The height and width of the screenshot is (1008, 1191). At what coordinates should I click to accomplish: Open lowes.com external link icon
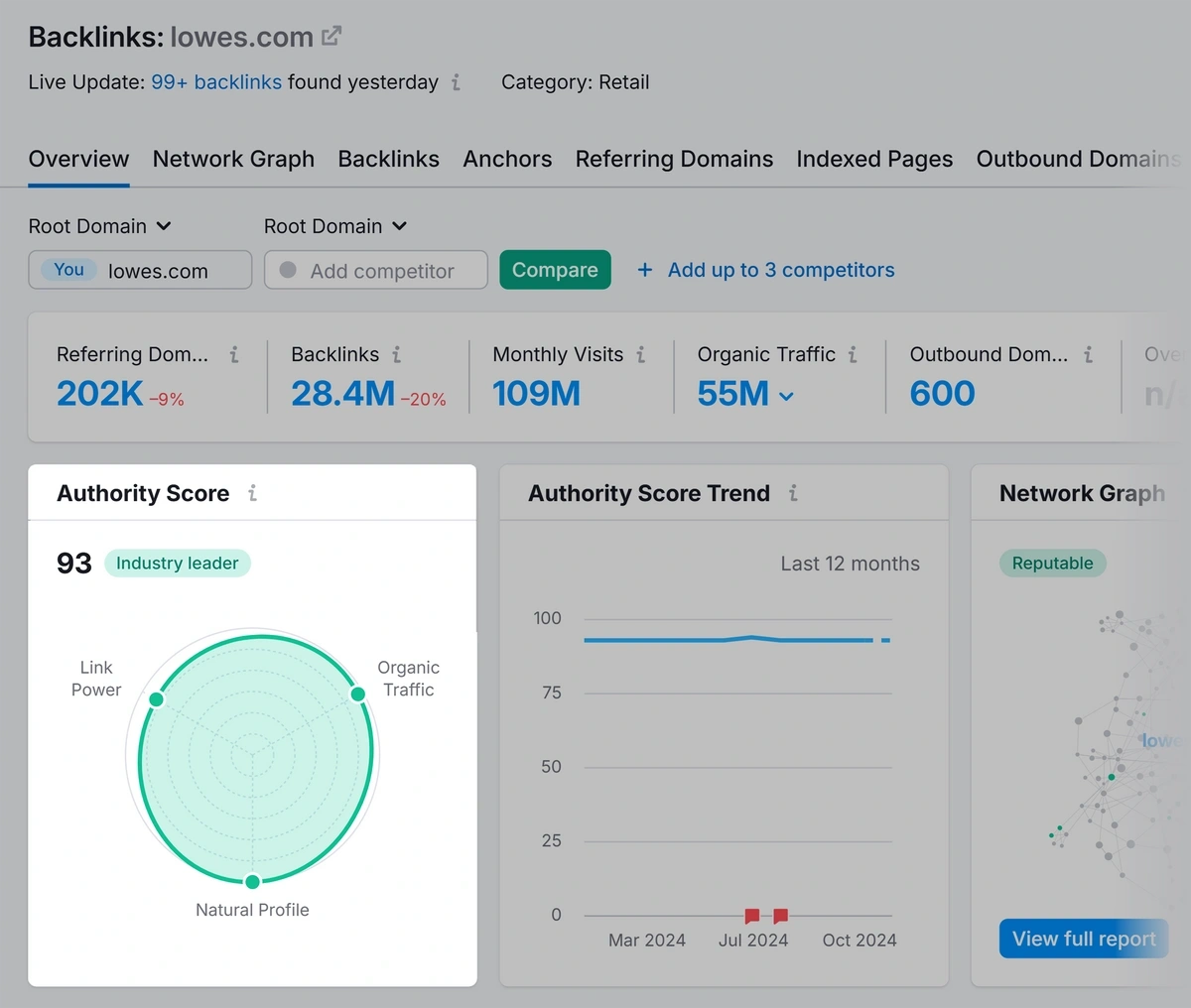tap(331, 37)
